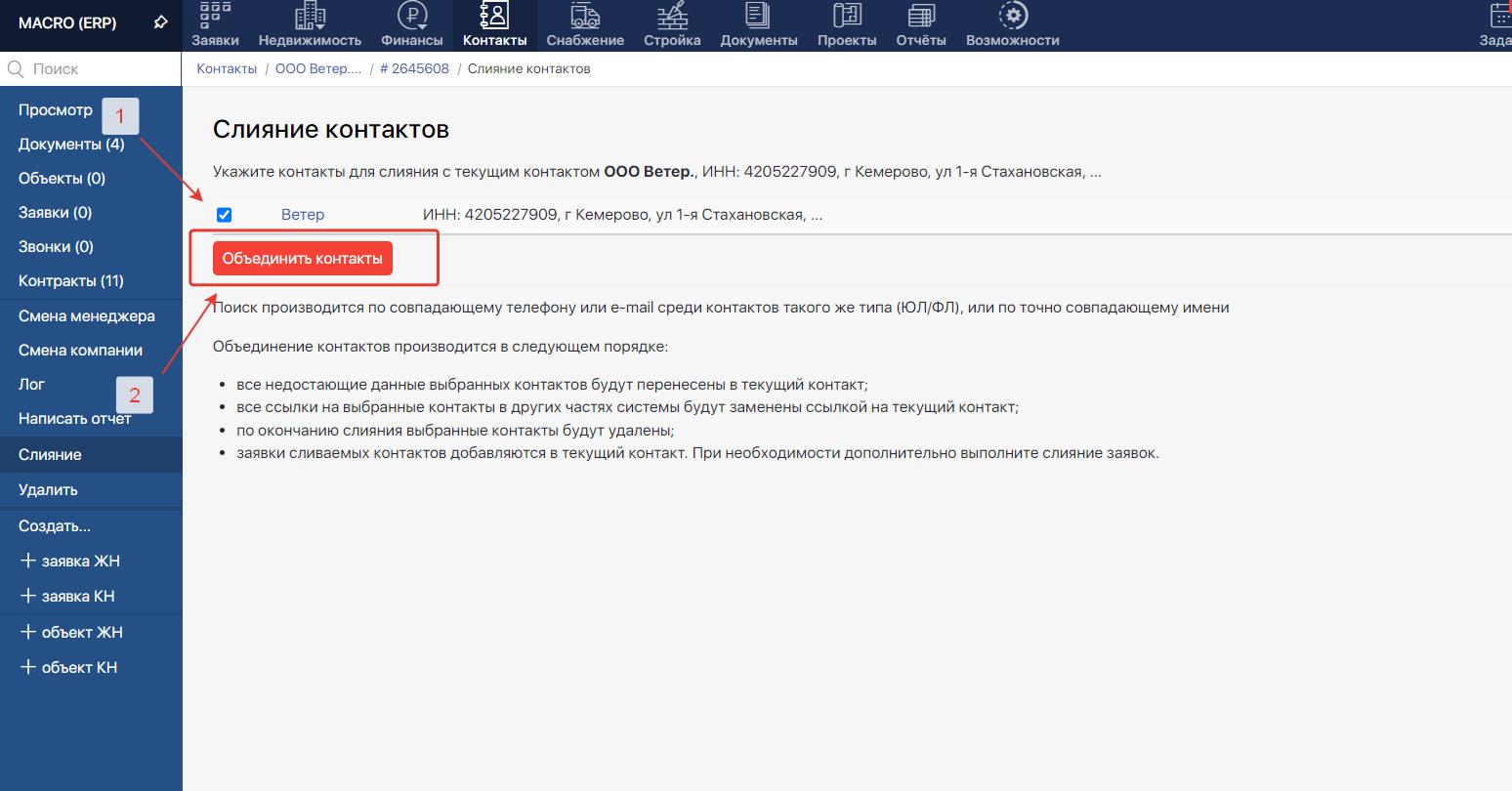Open Стройка construction icon
This screenshot has width=1512, height=791.
pos(672,16)
